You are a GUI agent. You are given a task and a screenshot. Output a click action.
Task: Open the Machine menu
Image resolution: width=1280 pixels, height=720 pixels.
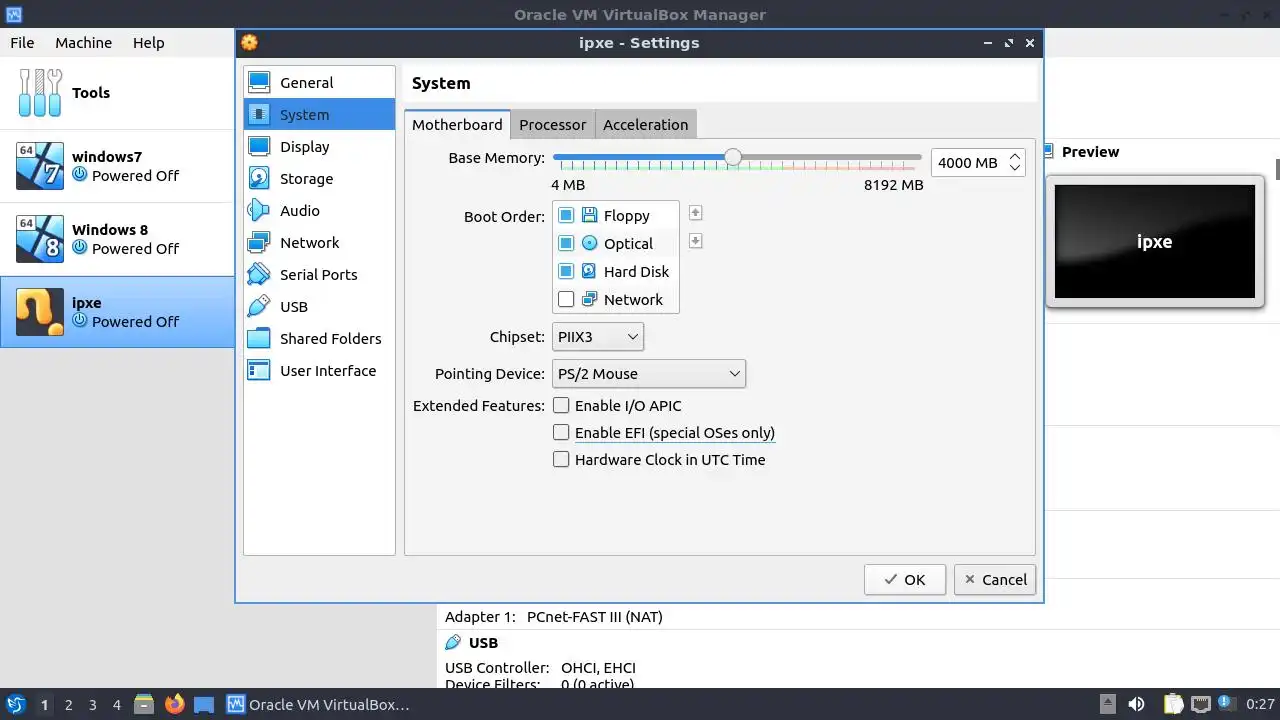pyautogui.click(x=83, y=43)
